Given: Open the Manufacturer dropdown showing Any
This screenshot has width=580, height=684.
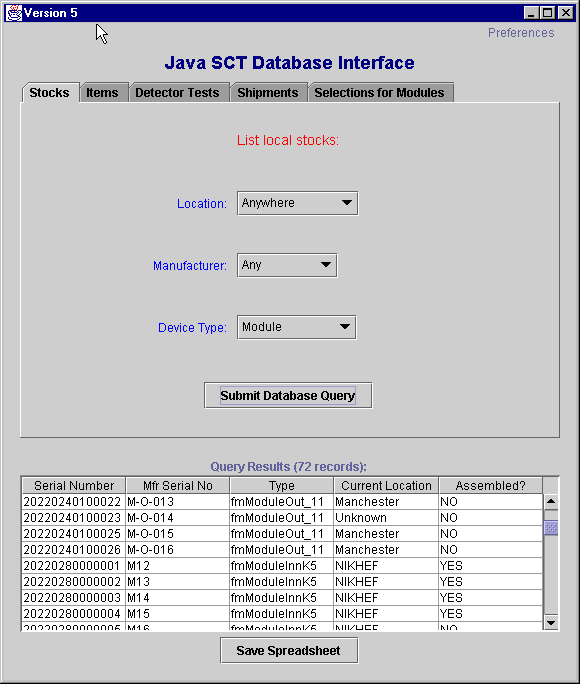Looking at the screenshot, I should [287, 265].
